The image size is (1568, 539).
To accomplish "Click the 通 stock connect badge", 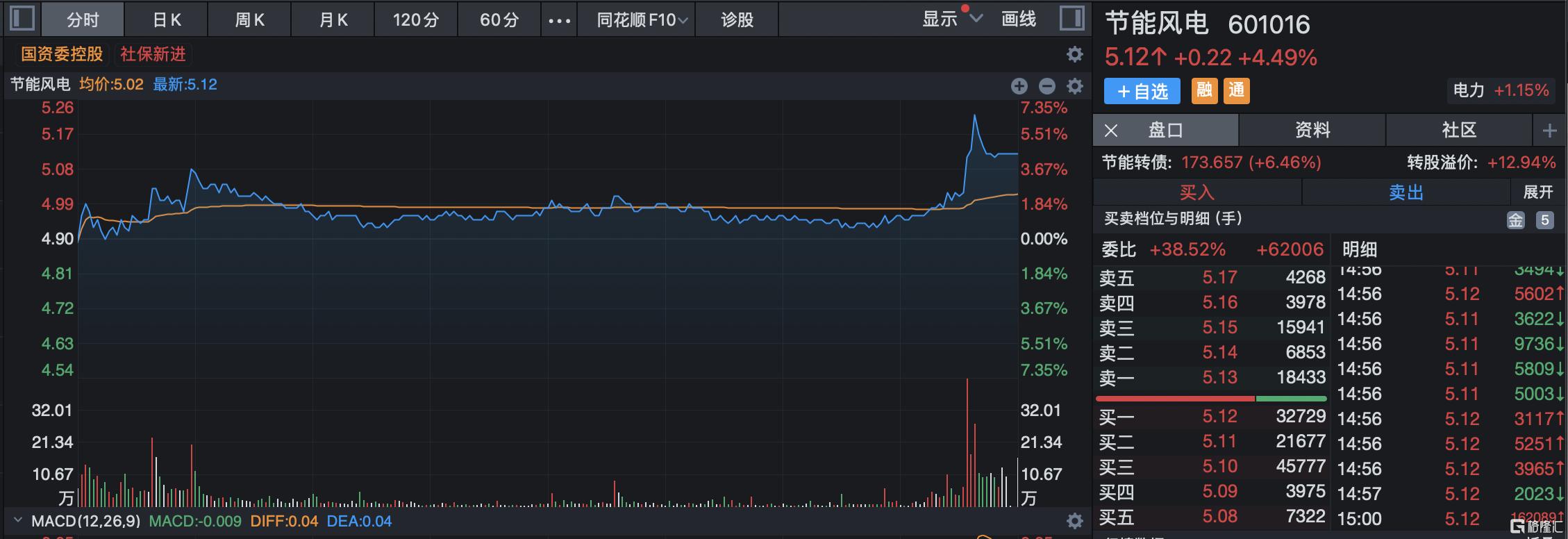I will [1237, 90].
